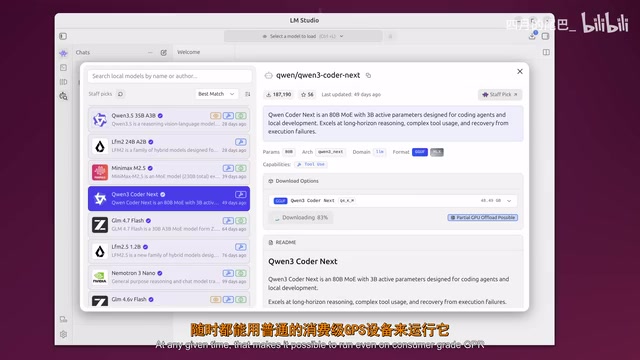Click the Tool Use capability tag
The image size is (640, 360).
click(311, 164)
